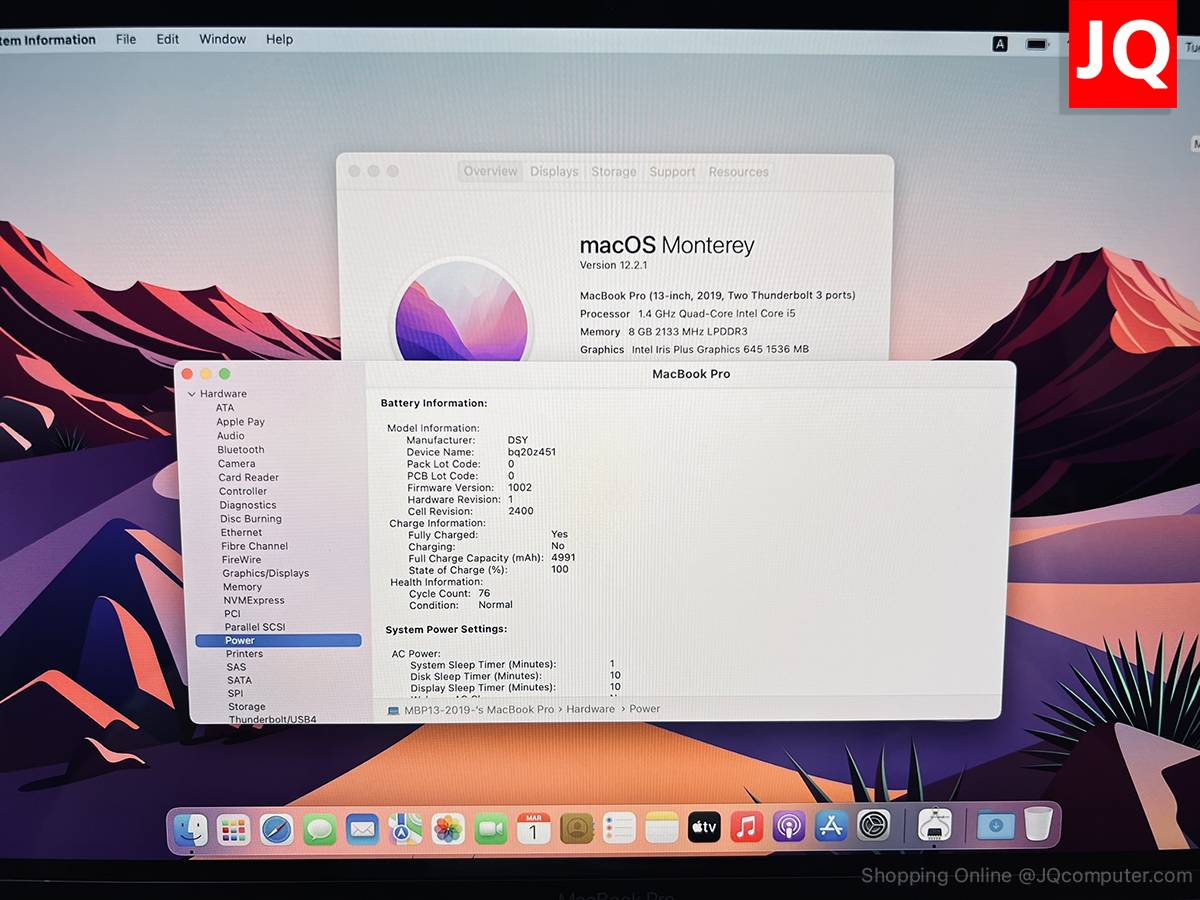Open the Window menu
This screenshot has width=1200, height=900.
click(x=222, y=39)
